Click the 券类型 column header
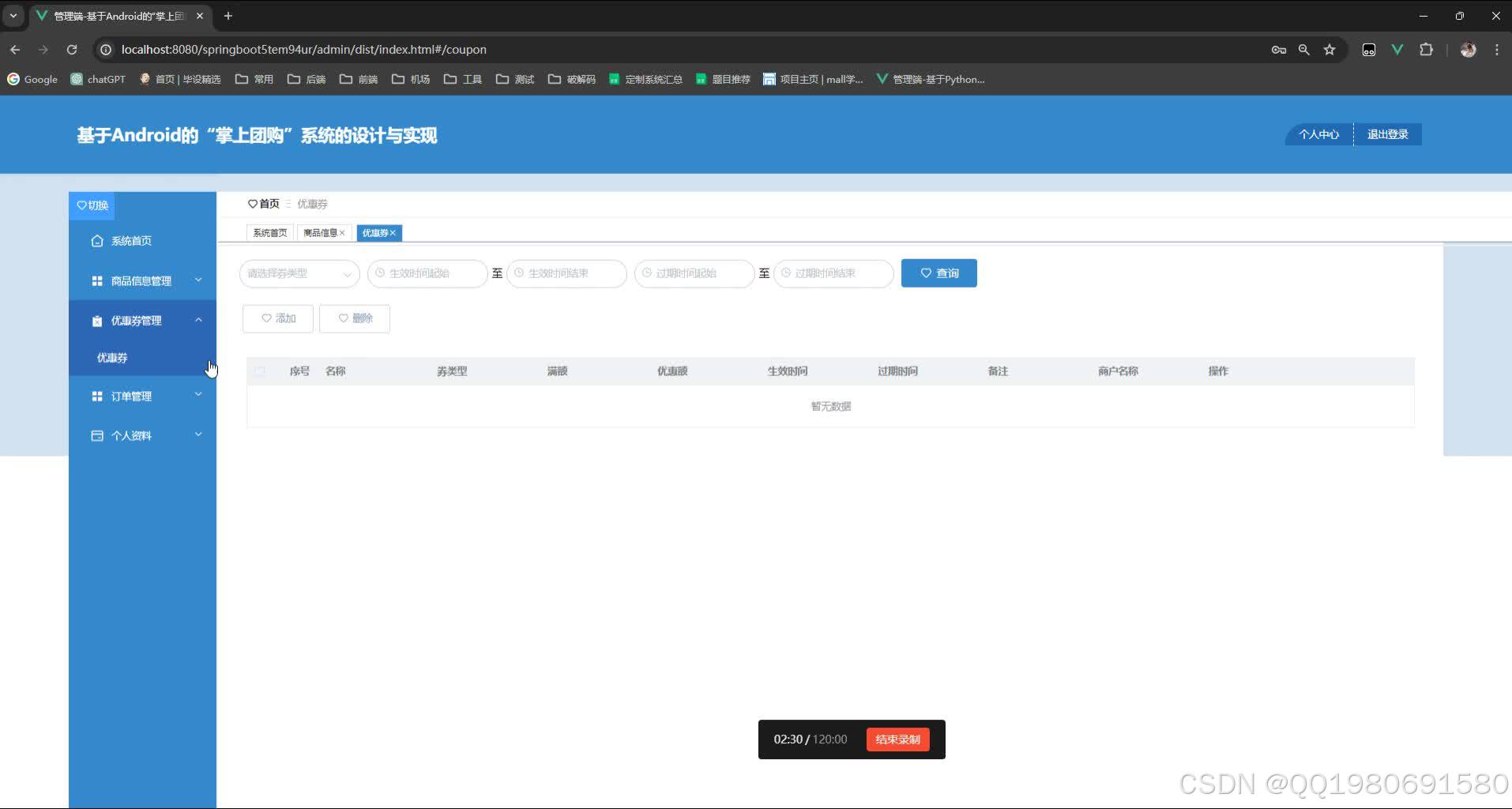This screenshot has width=1512, height=809. (453, 371)
